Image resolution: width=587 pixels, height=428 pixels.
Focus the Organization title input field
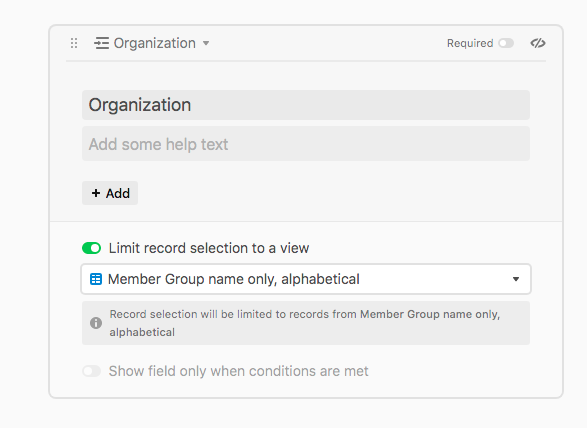coord(306,105)
